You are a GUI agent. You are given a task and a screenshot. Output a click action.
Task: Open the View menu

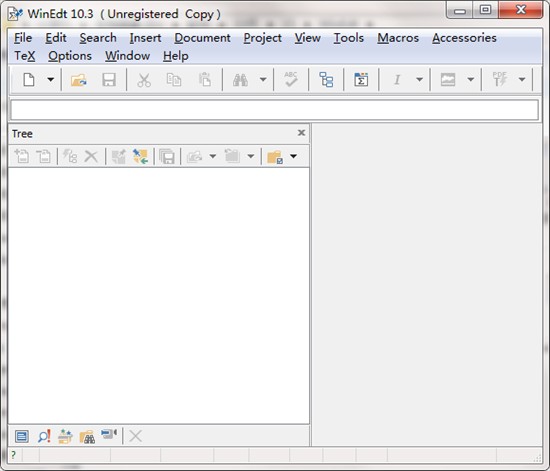(307, 38)
